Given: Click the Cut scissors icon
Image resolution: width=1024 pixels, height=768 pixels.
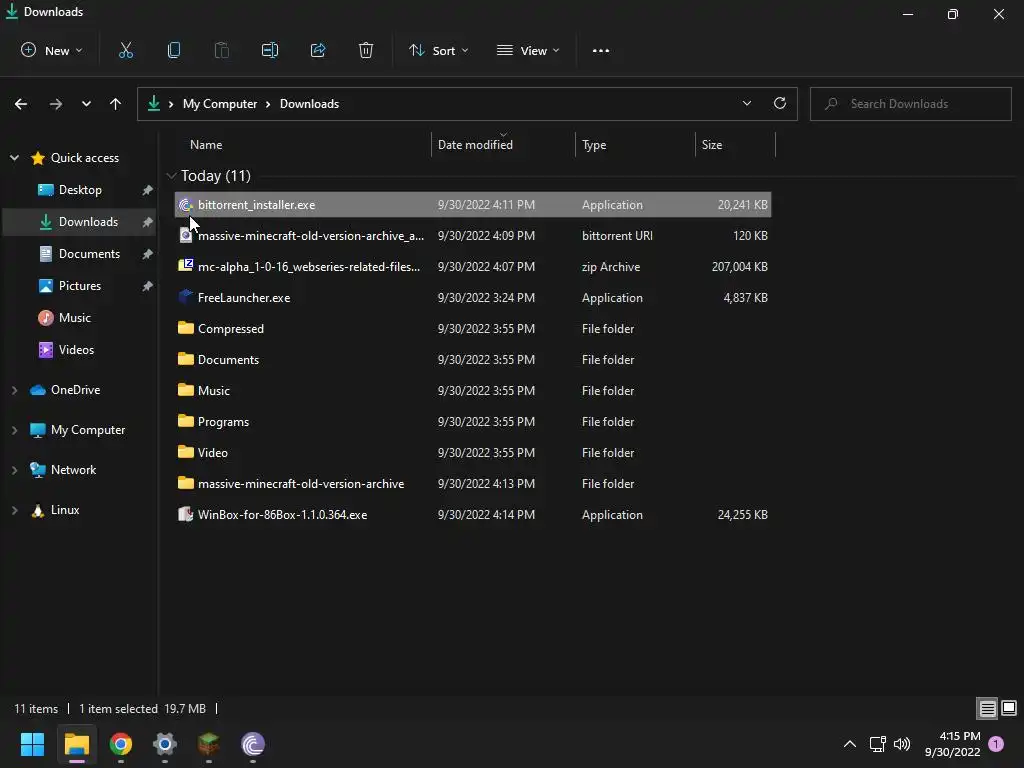Looking at the screenshot, I should 126,50.
